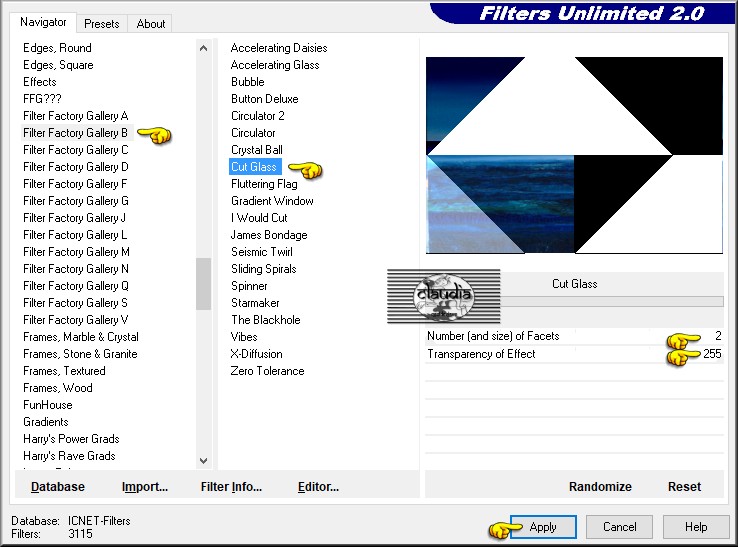This screenshot has height=547, width=738.
Task: Select the Effects category
Action: (40, 82)
